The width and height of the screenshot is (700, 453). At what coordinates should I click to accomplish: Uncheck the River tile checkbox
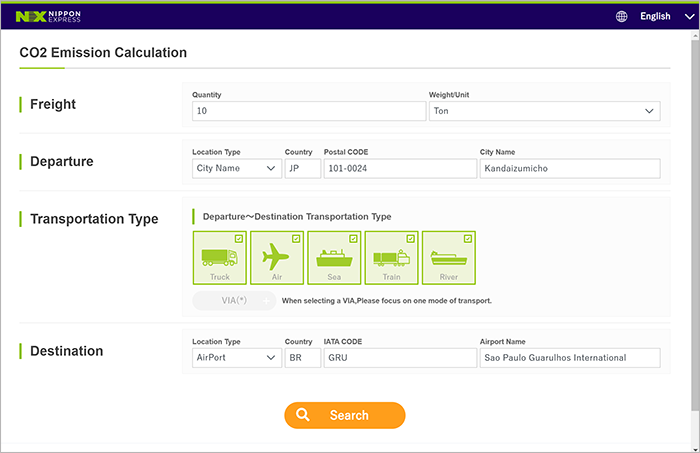[468, 238]
